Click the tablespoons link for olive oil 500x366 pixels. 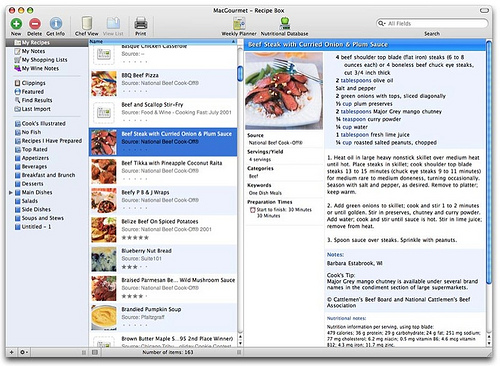tap(356, 80)
